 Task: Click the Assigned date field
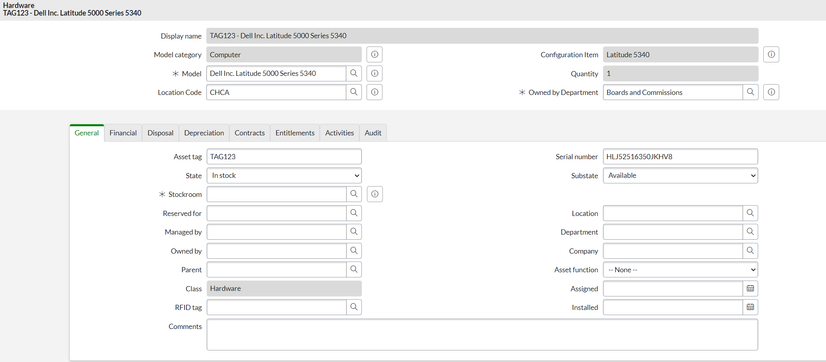coord(673,289)
